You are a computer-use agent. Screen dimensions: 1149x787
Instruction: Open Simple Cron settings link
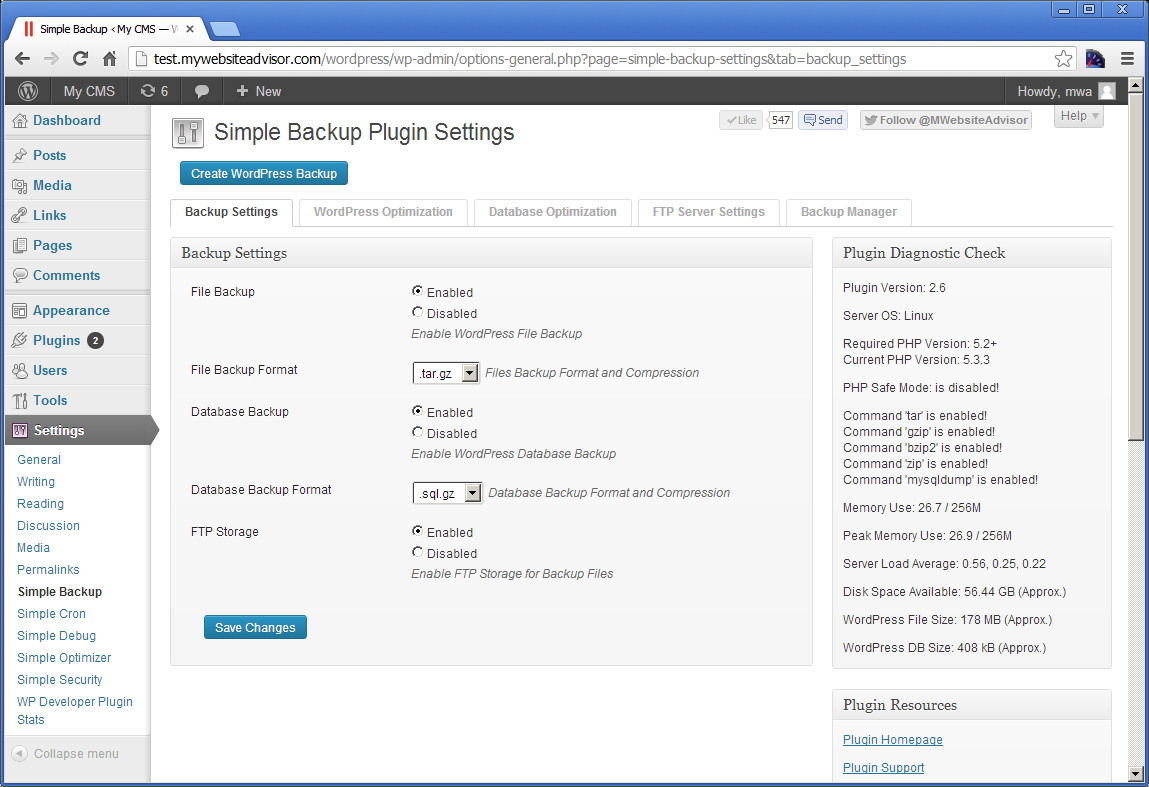point(51,613)
